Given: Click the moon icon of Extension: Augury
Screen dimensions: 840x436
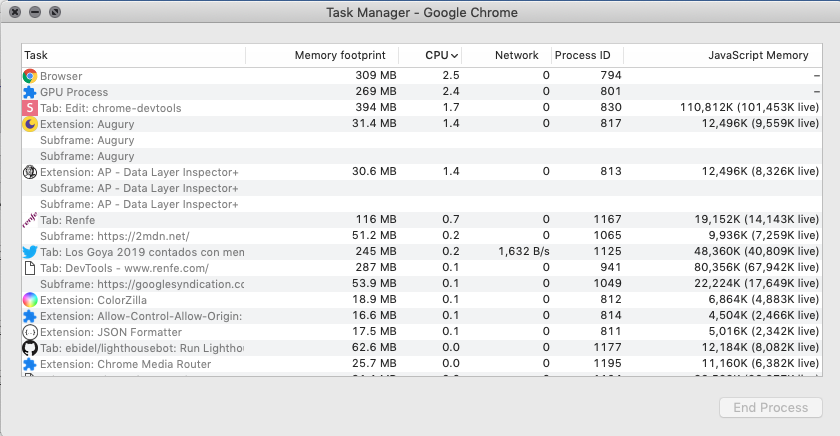Looking at the screenshot, I should coord(30,124).
